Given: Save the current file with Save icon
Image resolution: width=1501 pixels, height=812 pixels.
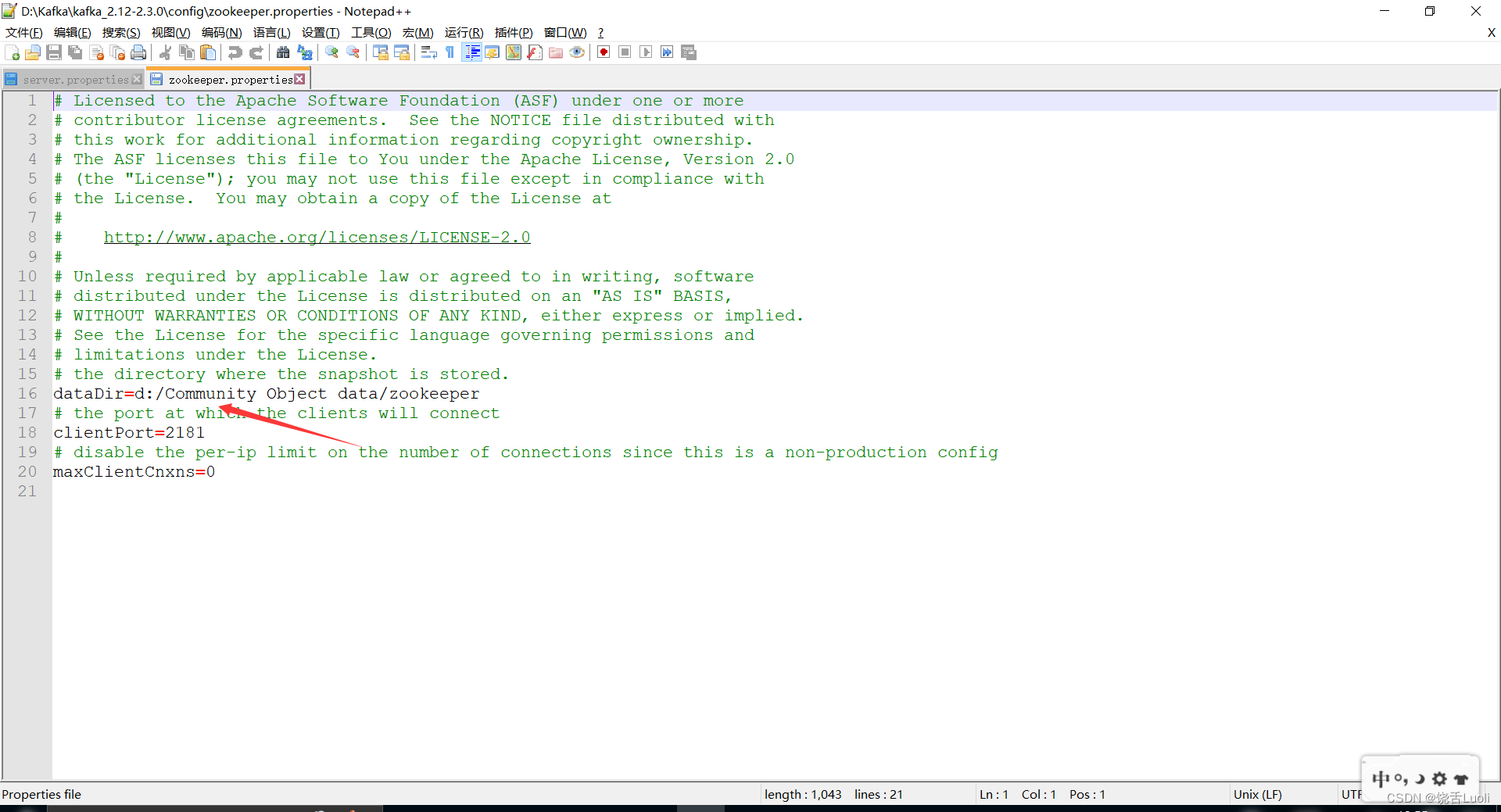Looking at the screenshot, I should [54, 52].
